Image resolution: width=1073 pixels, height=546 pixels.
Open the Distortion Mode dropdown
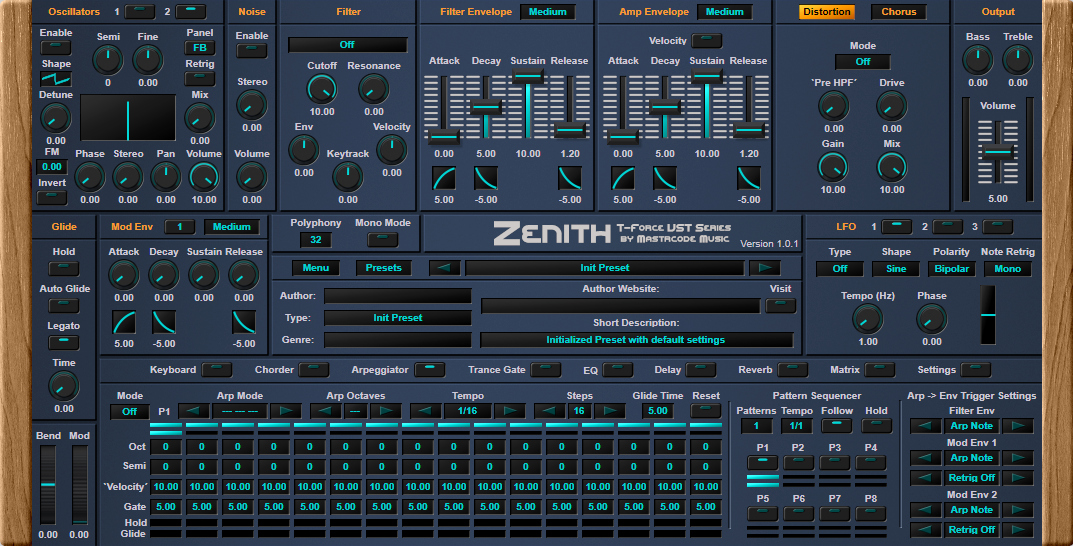click(862, 62)
